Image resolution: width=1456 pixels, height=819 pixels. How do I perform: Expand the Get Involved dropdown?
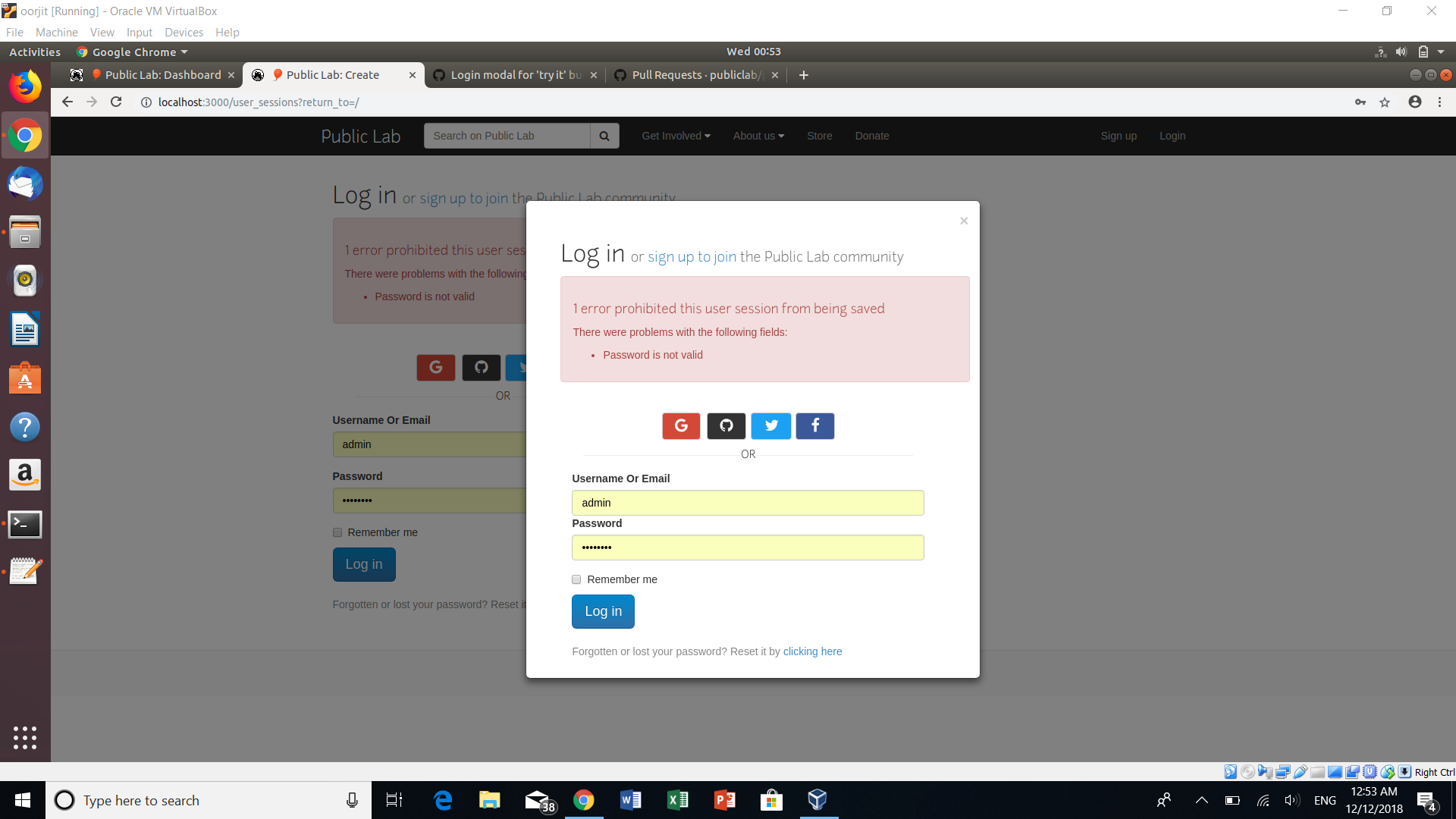pos(676,136)
